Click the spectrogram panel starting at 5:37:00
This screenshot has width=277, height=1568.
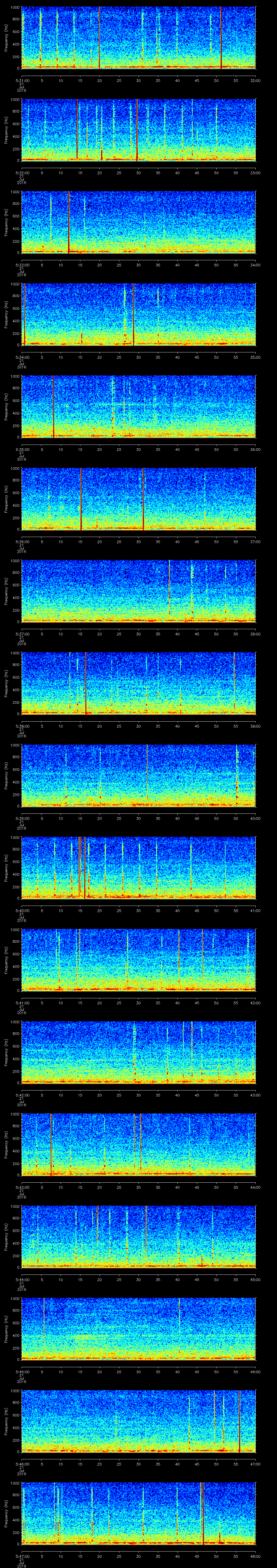(x=139, y=590)
